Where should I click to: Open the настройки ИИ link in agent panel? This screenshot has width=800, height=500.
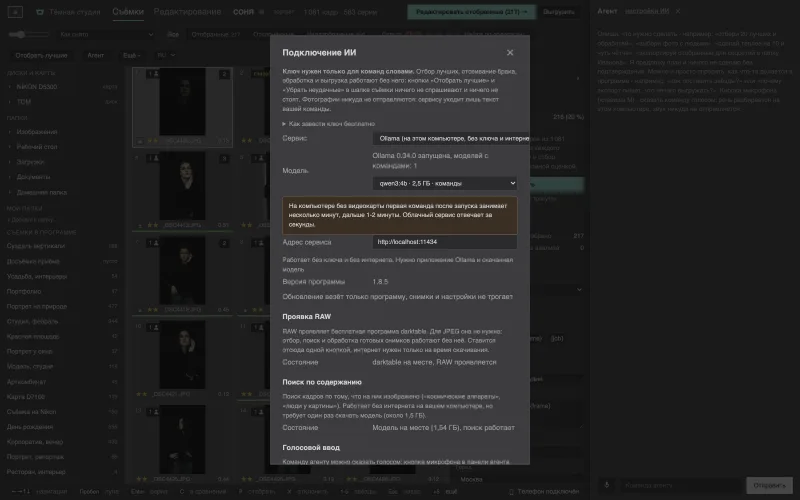point(647,11)
